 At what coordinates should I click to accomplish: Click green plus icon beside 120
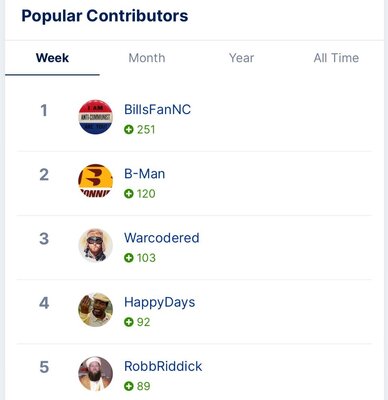pos(129,194)
